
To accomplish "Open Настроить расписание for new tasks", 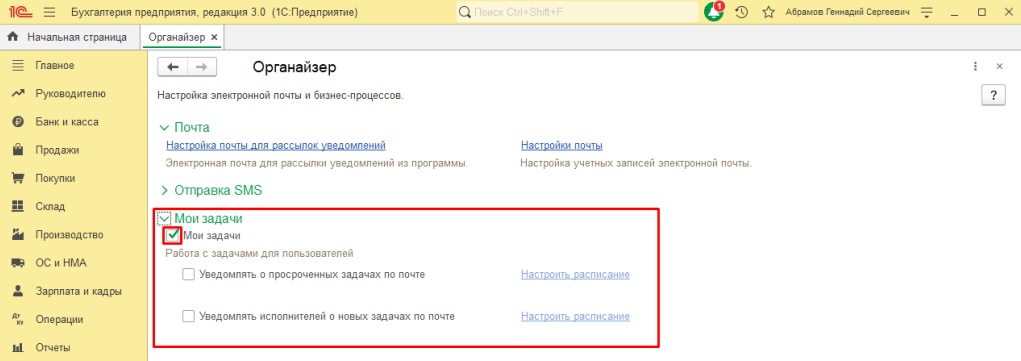I will coord(575,317).
